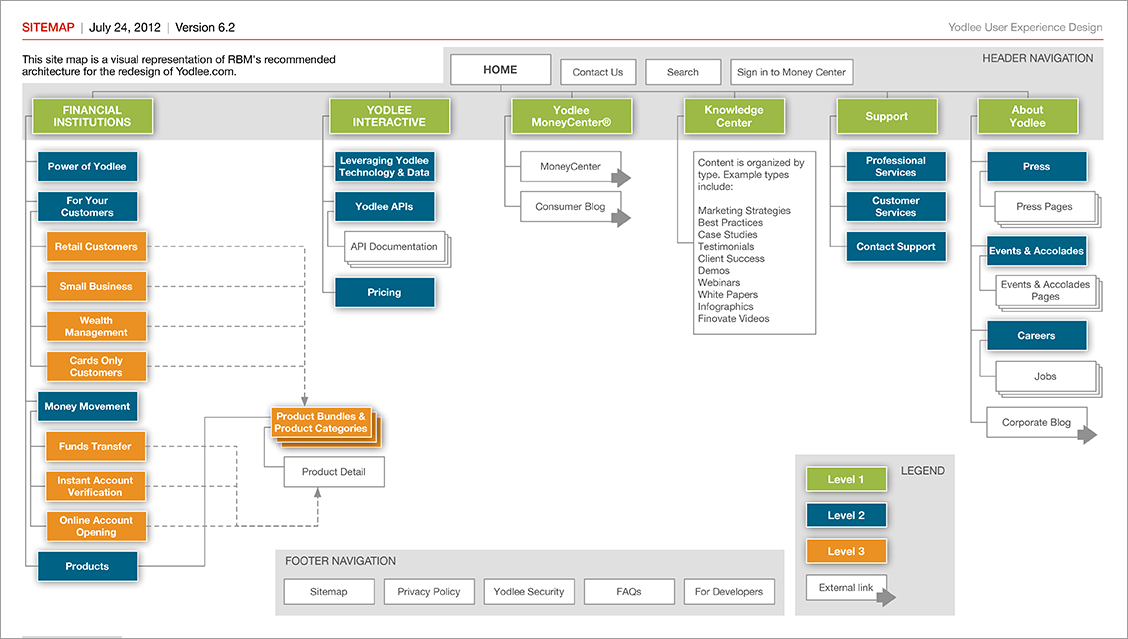Click the Level 1 legend swatch
This screenshot has height=639, width=1128.
846,479
